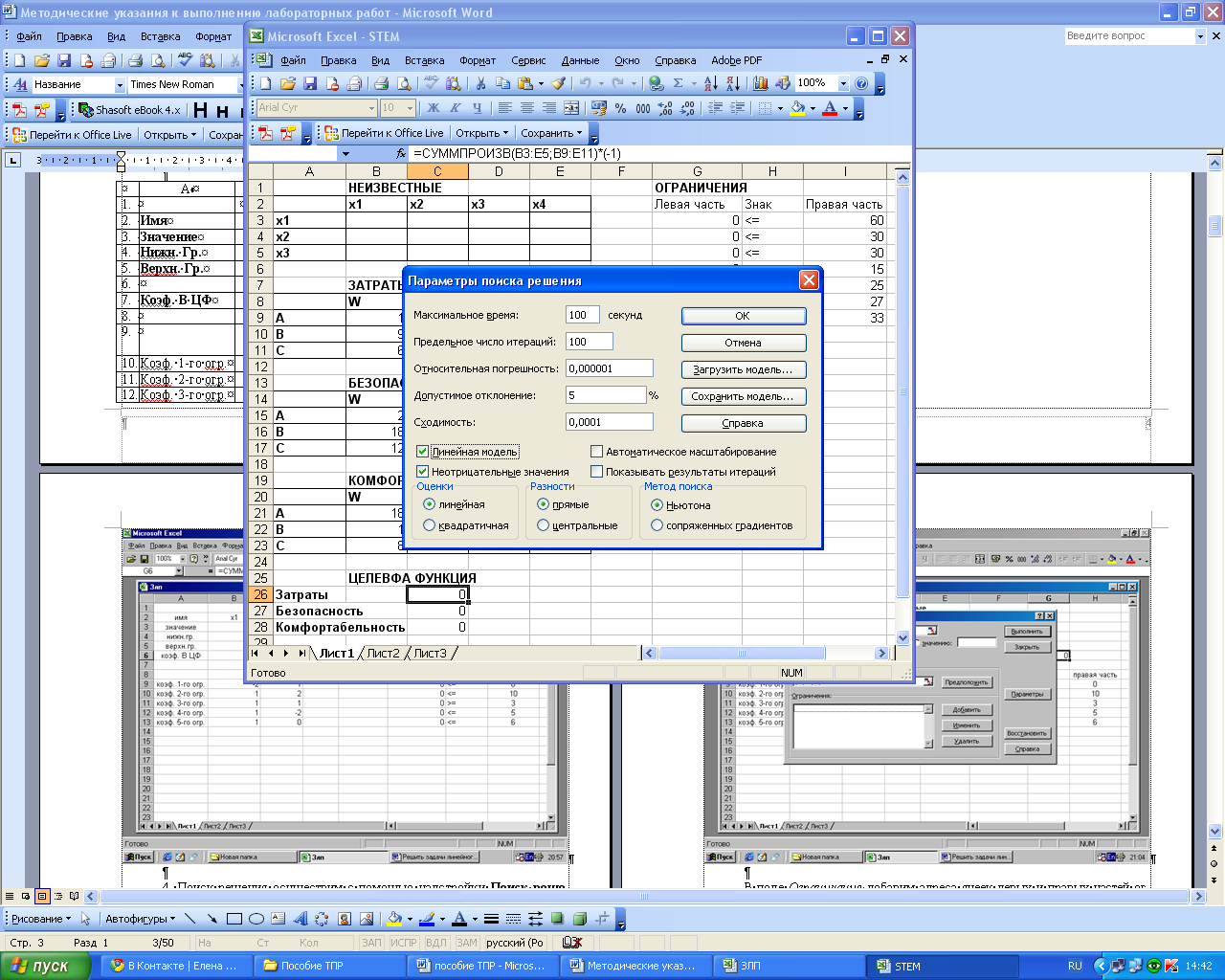Screen dimensions: 1225x980
Task: Select the 'линейная' estimates radio button
Action: click(429, 504)
